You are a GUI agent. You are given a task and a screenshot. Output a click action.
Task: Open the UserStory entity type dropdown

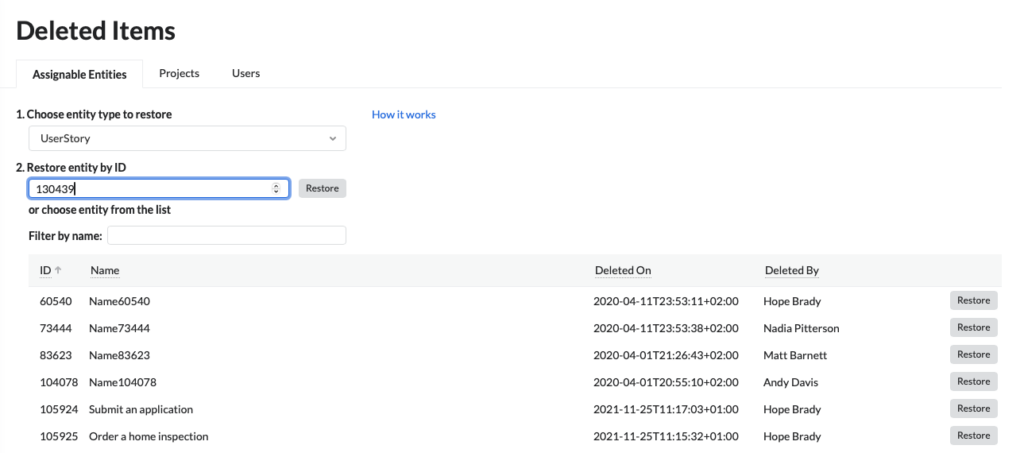187,138
